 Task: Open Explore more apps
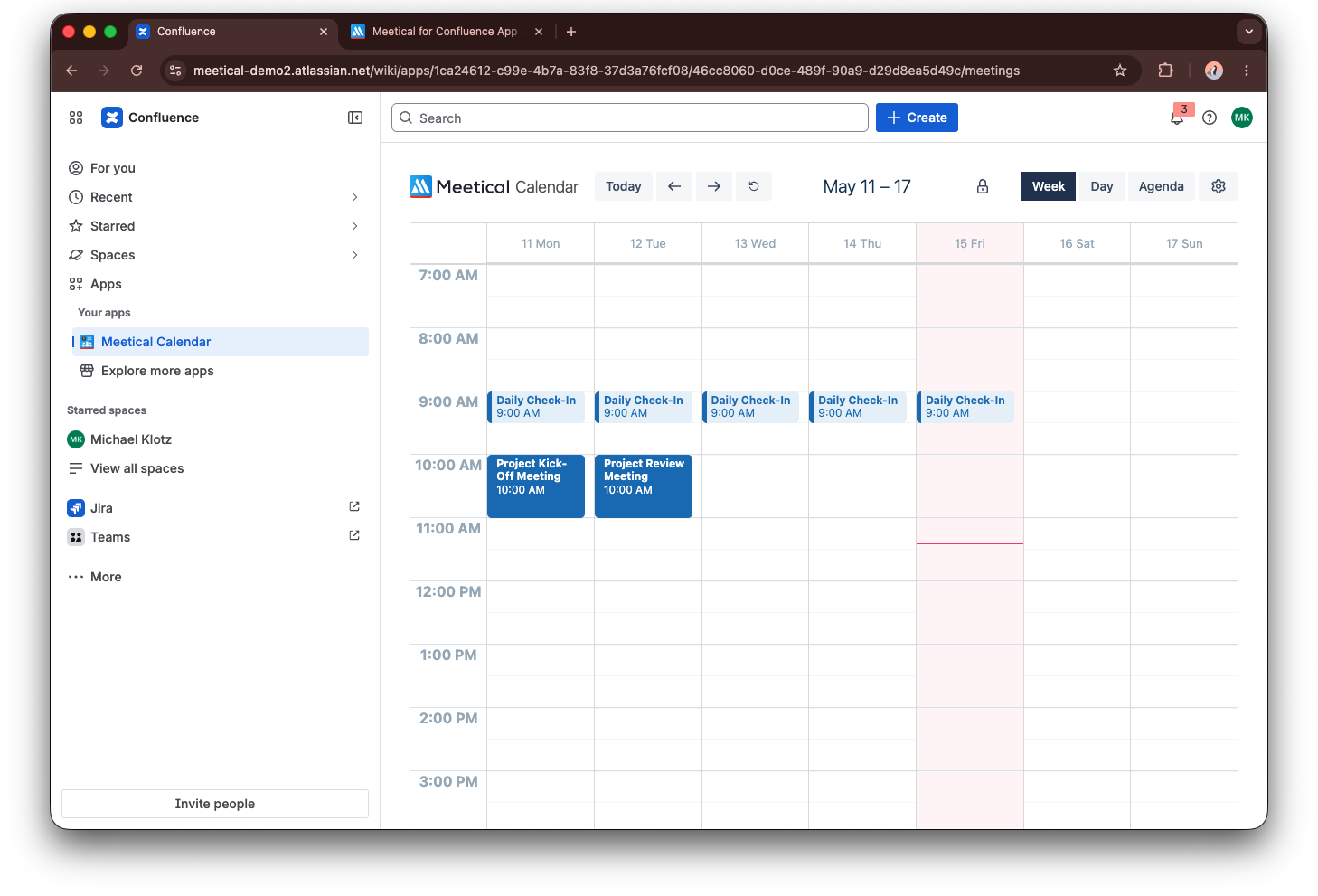pyautogui.click(x=221, y=371)
